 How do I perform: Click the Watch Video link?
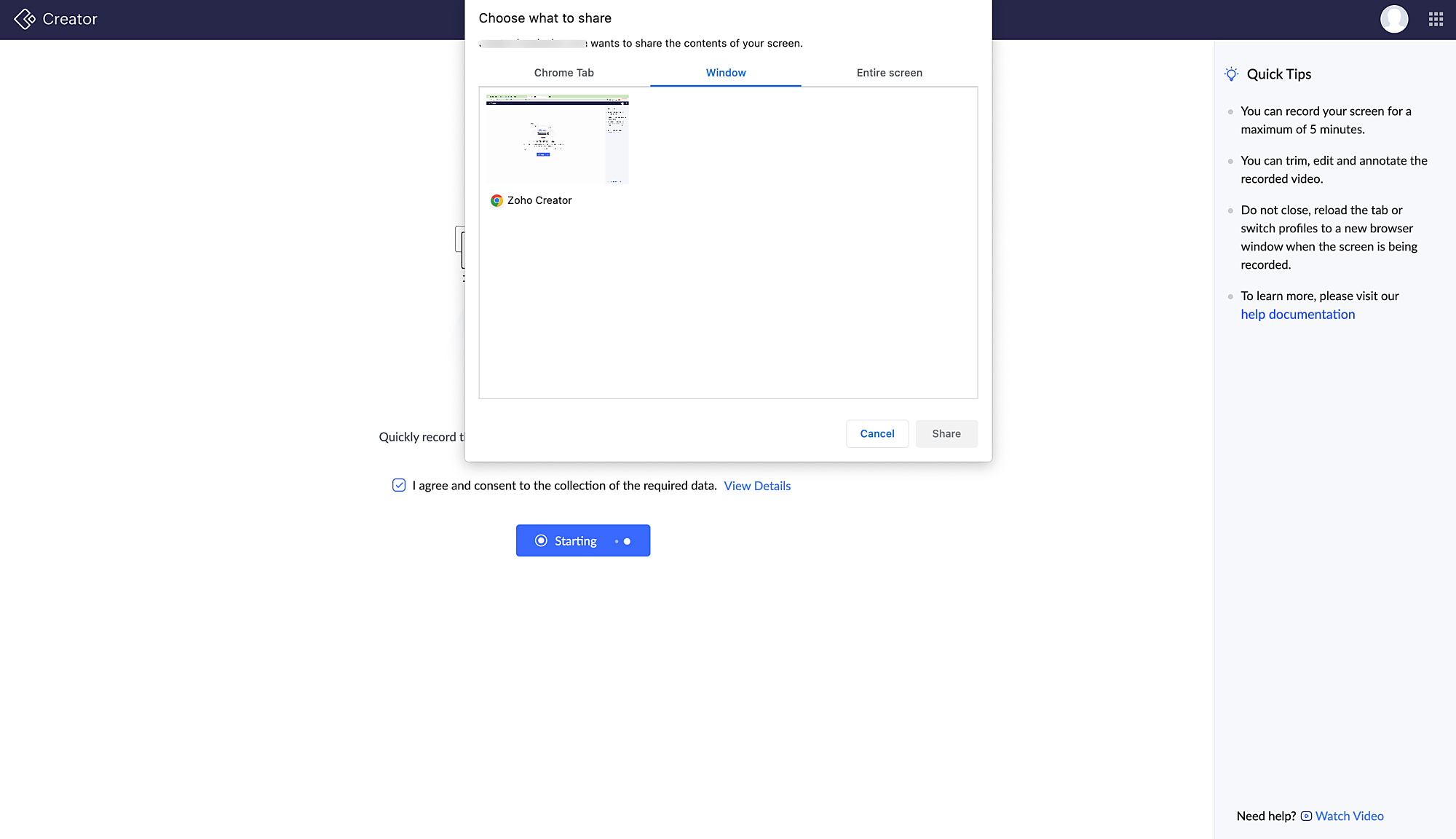click(1349, 816)
